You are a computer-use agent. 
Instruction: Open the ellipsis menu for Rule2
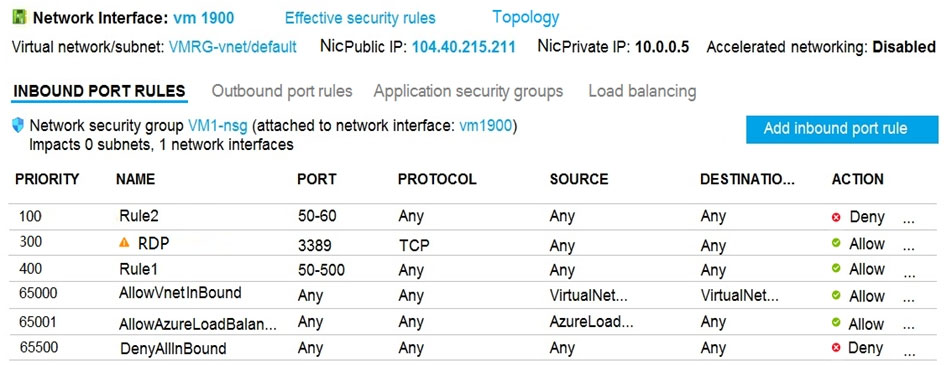click(x=909, y=221)
